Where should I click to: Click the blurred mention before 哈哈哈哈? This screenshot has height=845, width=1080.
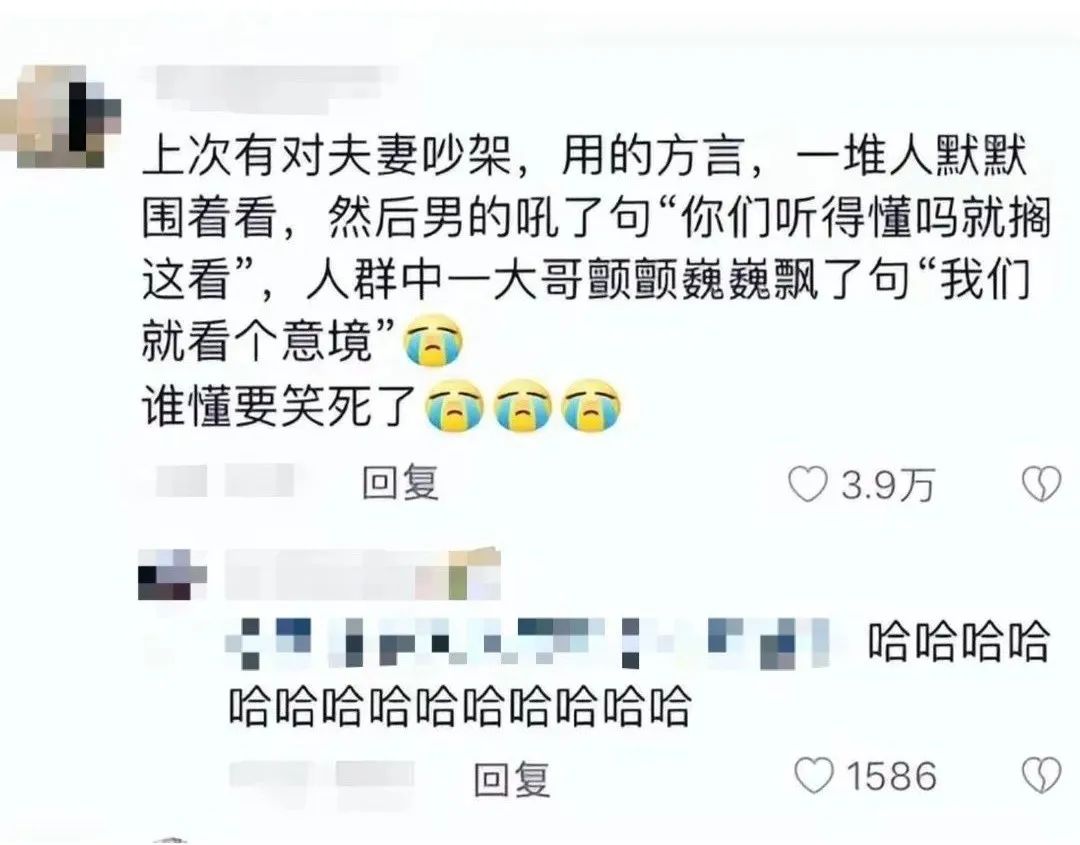[x=527, y=643]
